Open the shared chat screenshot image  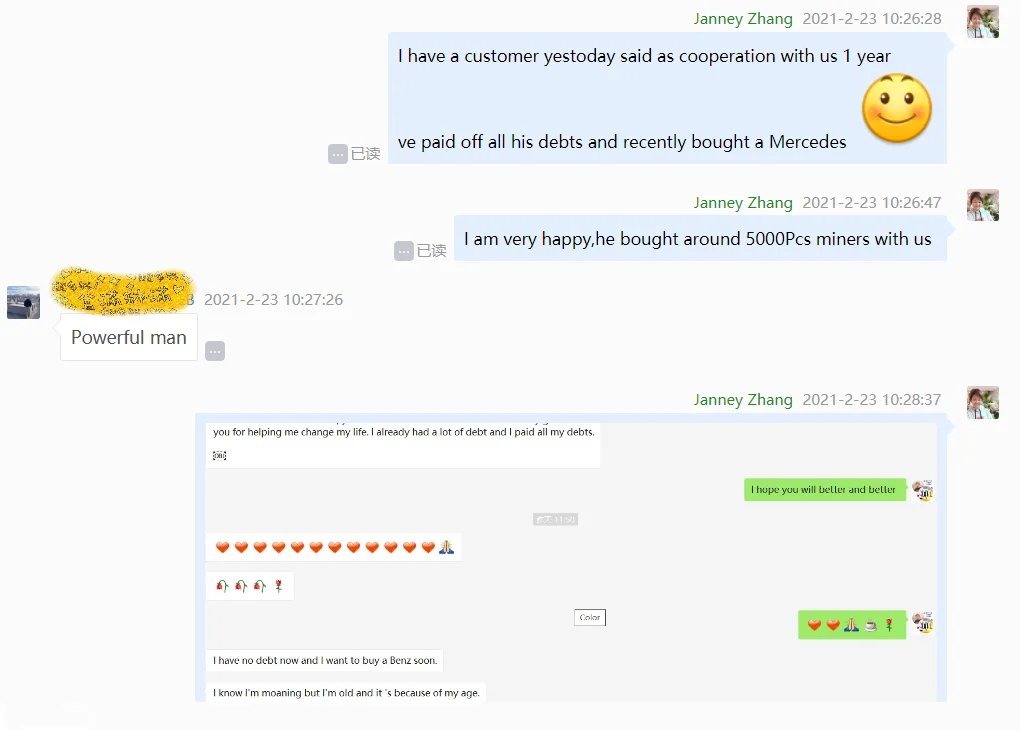tap(571, 558)
